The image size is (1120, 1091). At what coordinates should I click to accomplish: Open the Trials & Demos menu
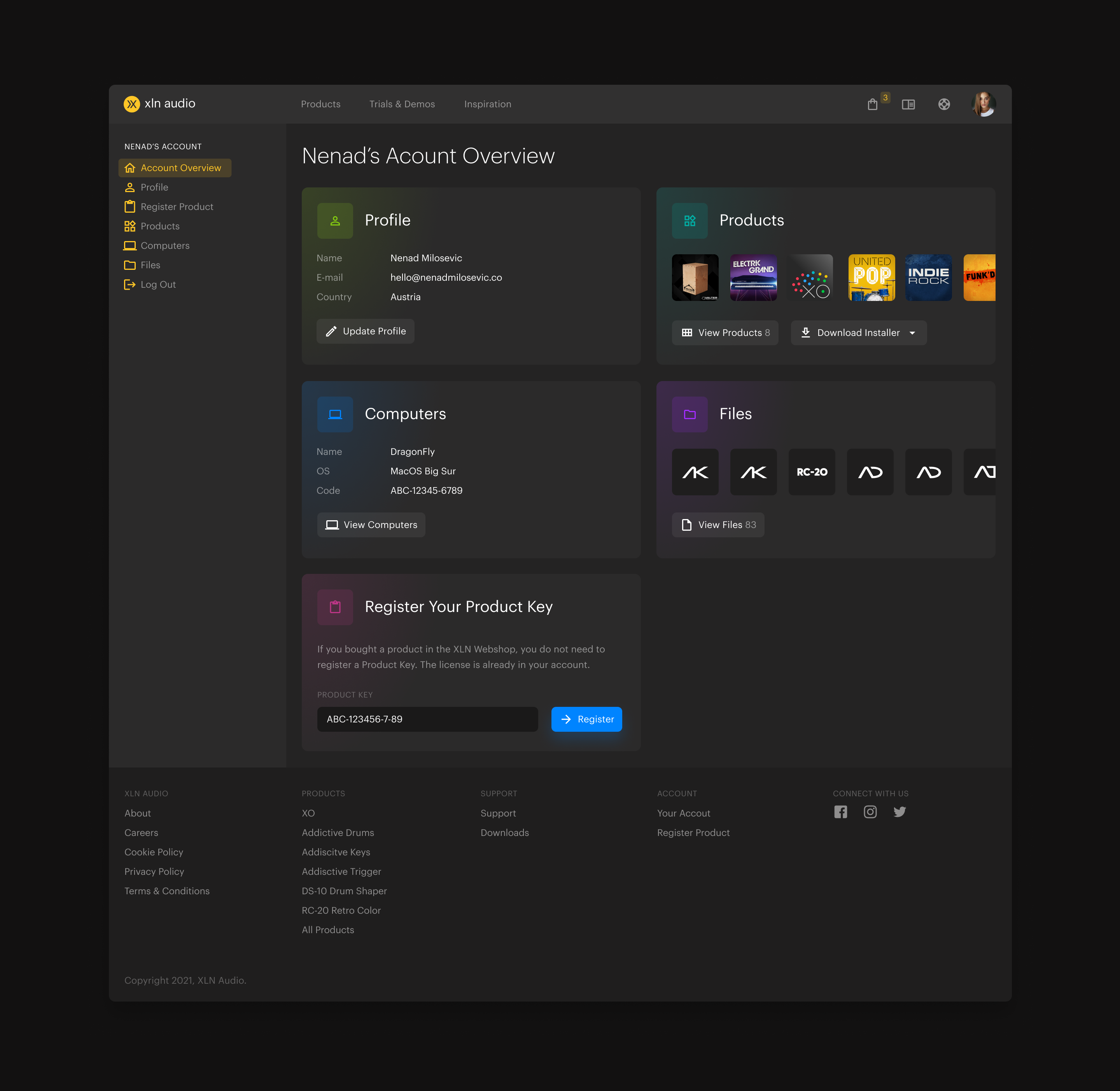402,104
